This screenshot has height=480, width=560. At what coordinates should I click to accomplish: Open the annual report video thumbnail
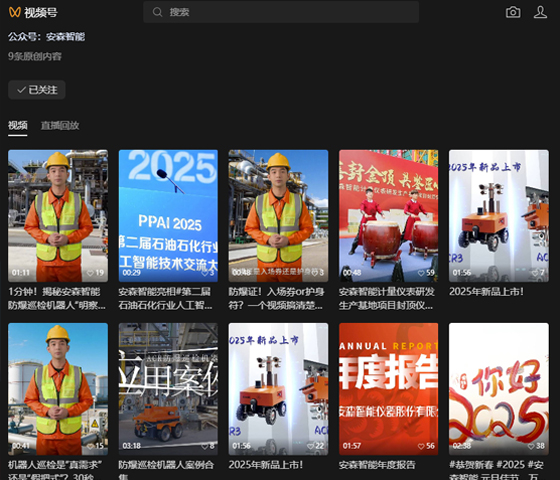point(389,389)
